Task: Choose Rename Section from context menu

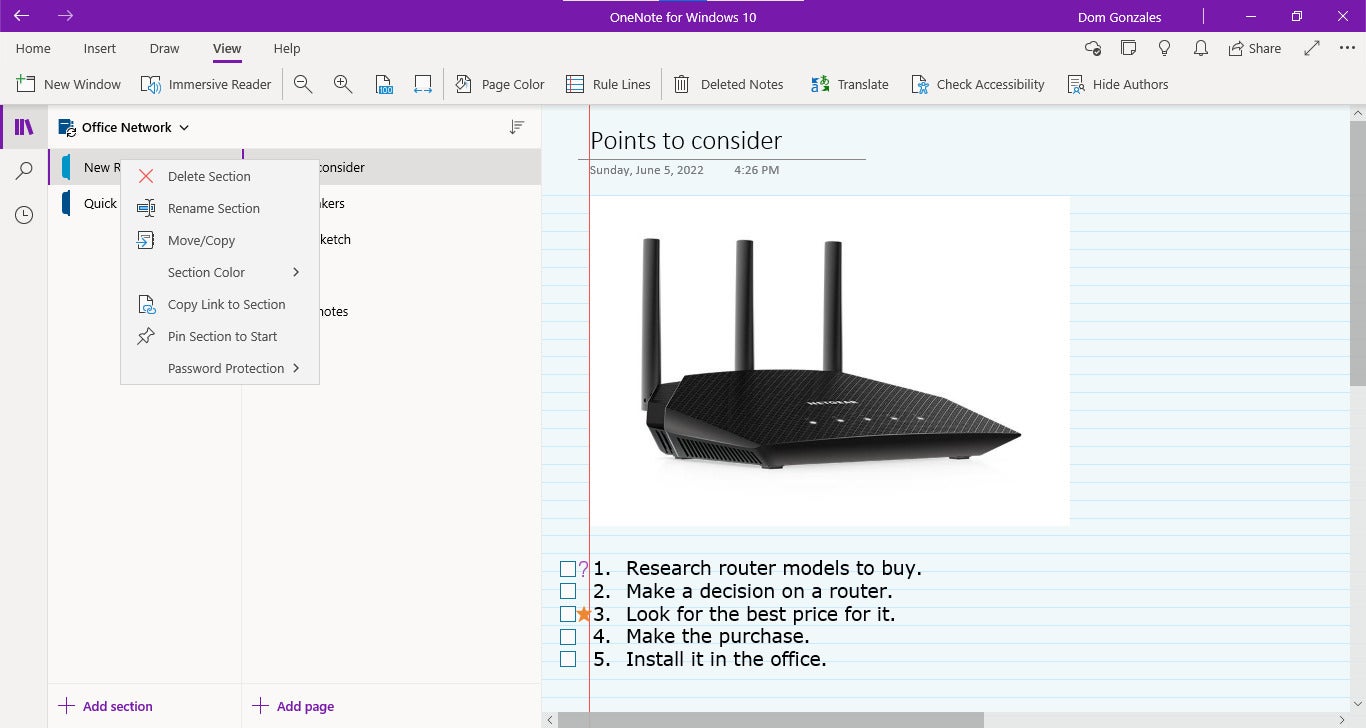Action: click(x=220, y=208)
